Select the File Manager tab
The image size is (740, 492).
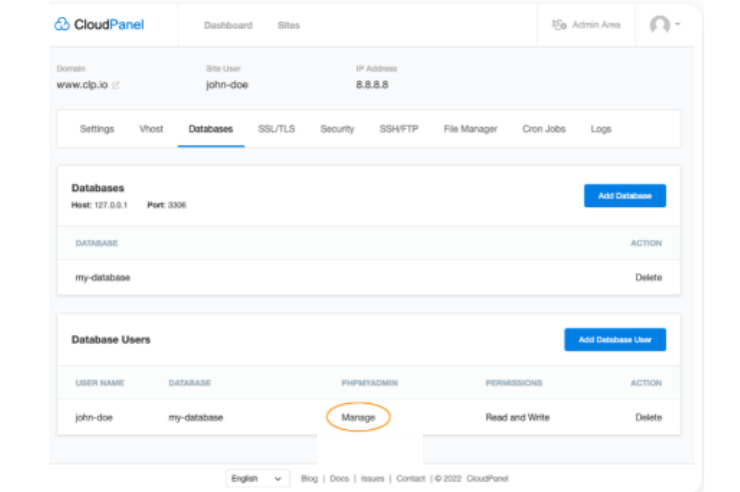470,129
